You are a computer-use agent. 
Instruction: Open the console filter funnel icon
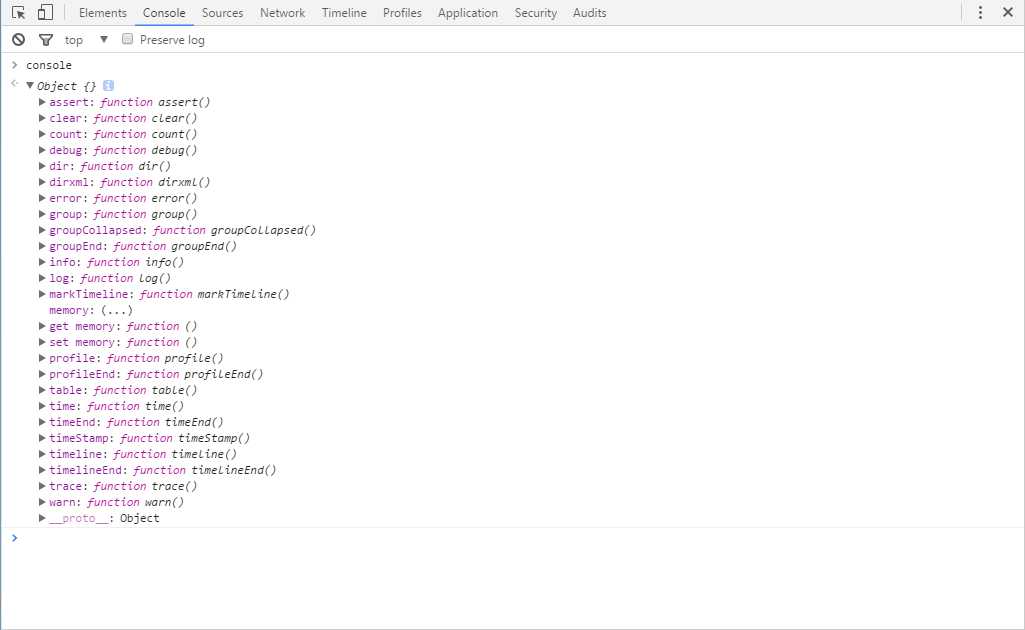tap(46, 40)
